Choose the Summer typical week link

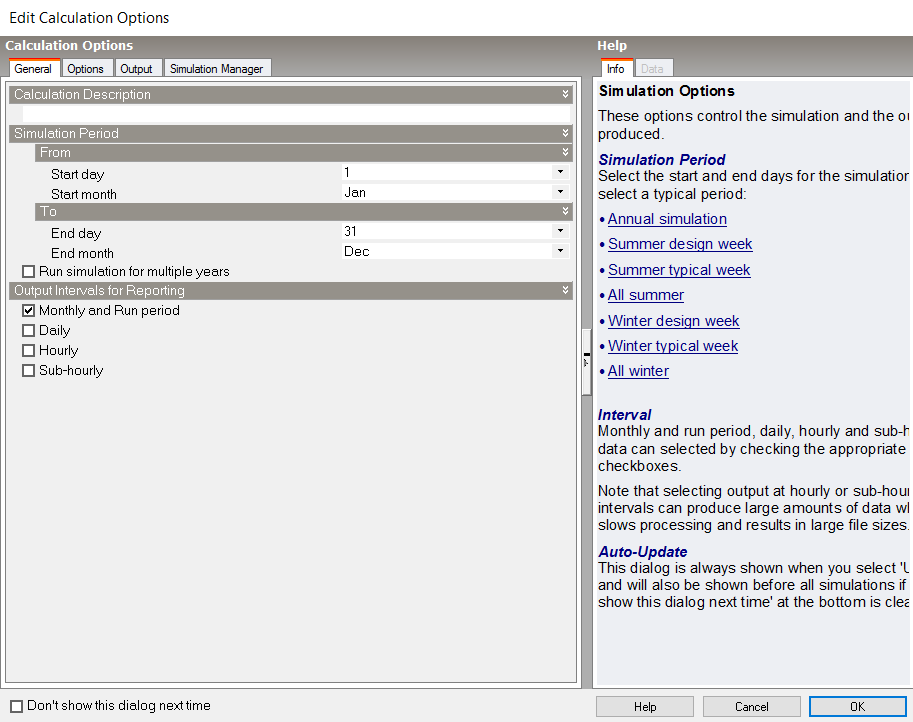(x=679, y=271)
